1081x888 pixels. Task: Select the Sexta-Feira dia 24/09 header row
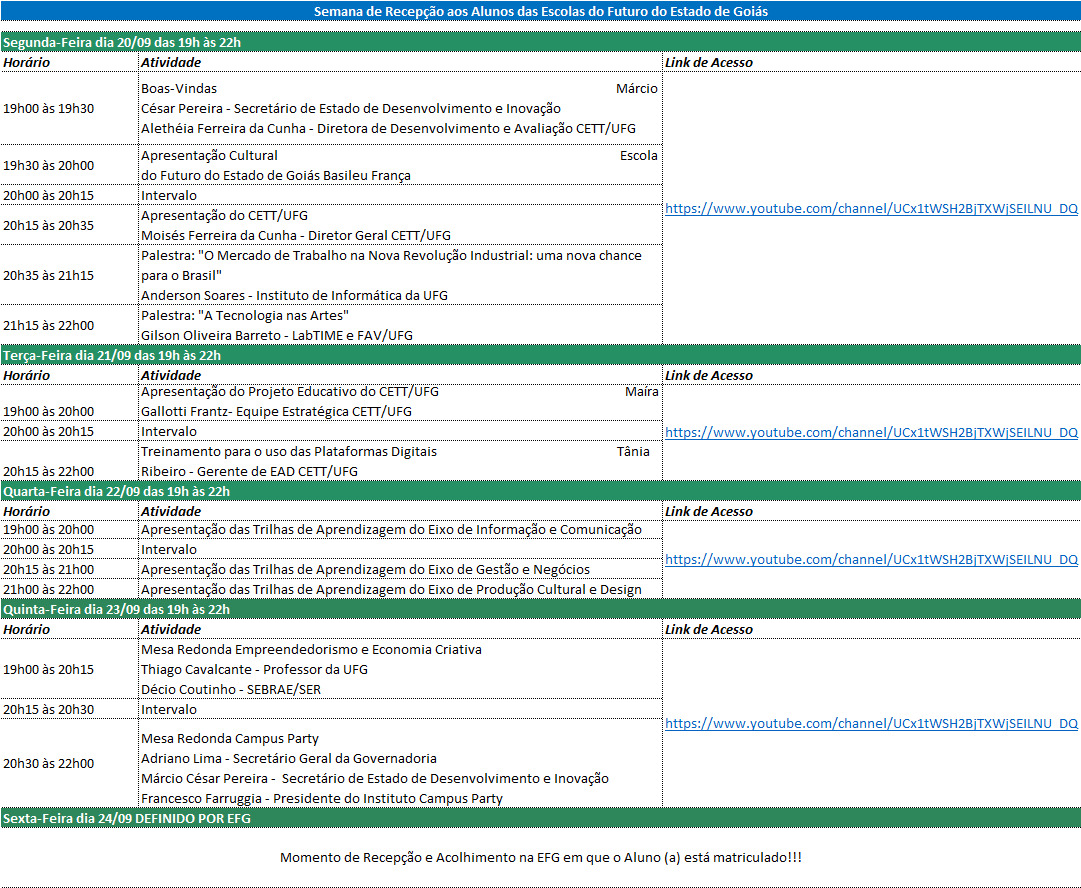tap(540, 818)
